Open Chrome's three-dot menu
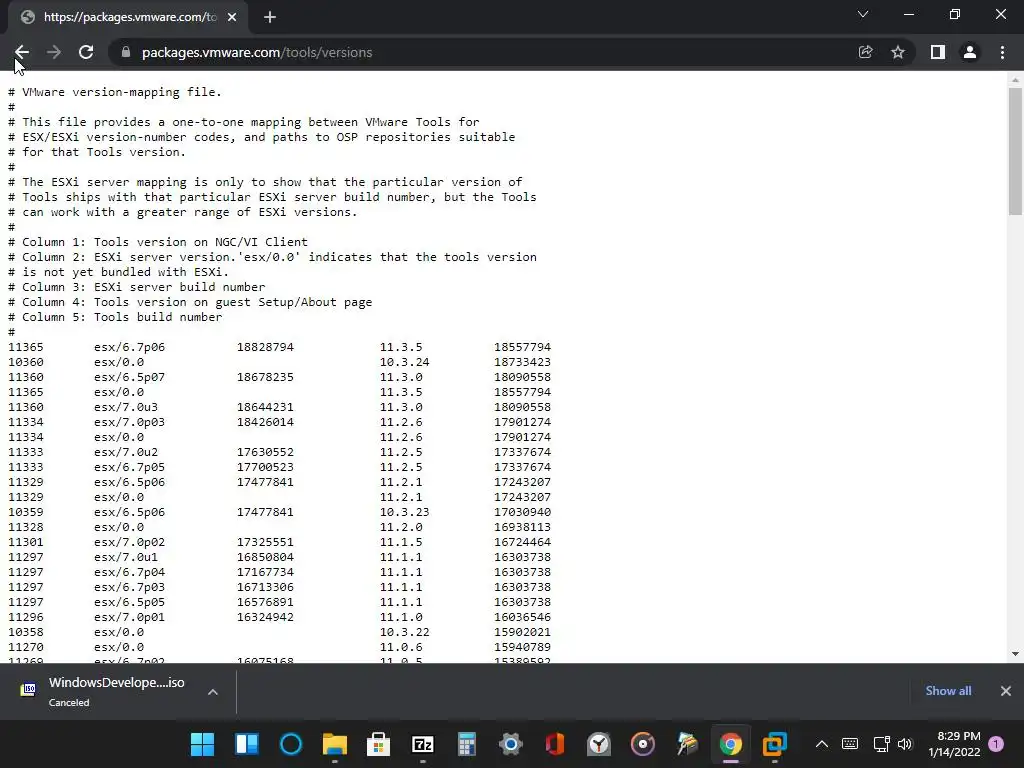Viewport: 1024px width, 768px height. [x=1002, y=52]
